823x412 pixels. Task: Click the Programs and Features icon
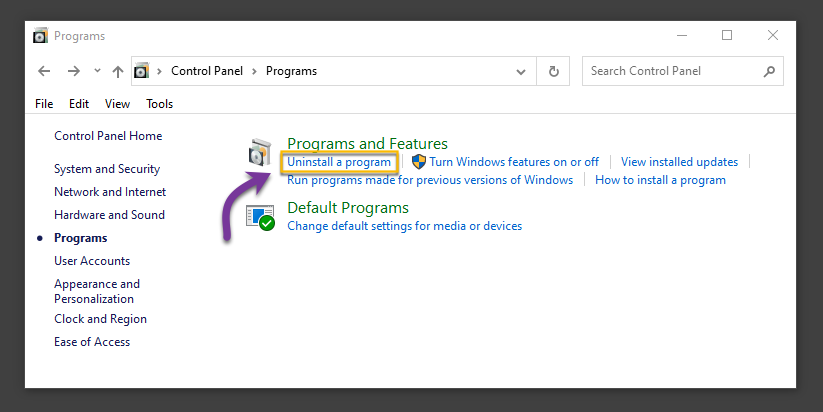coord(260,152)
